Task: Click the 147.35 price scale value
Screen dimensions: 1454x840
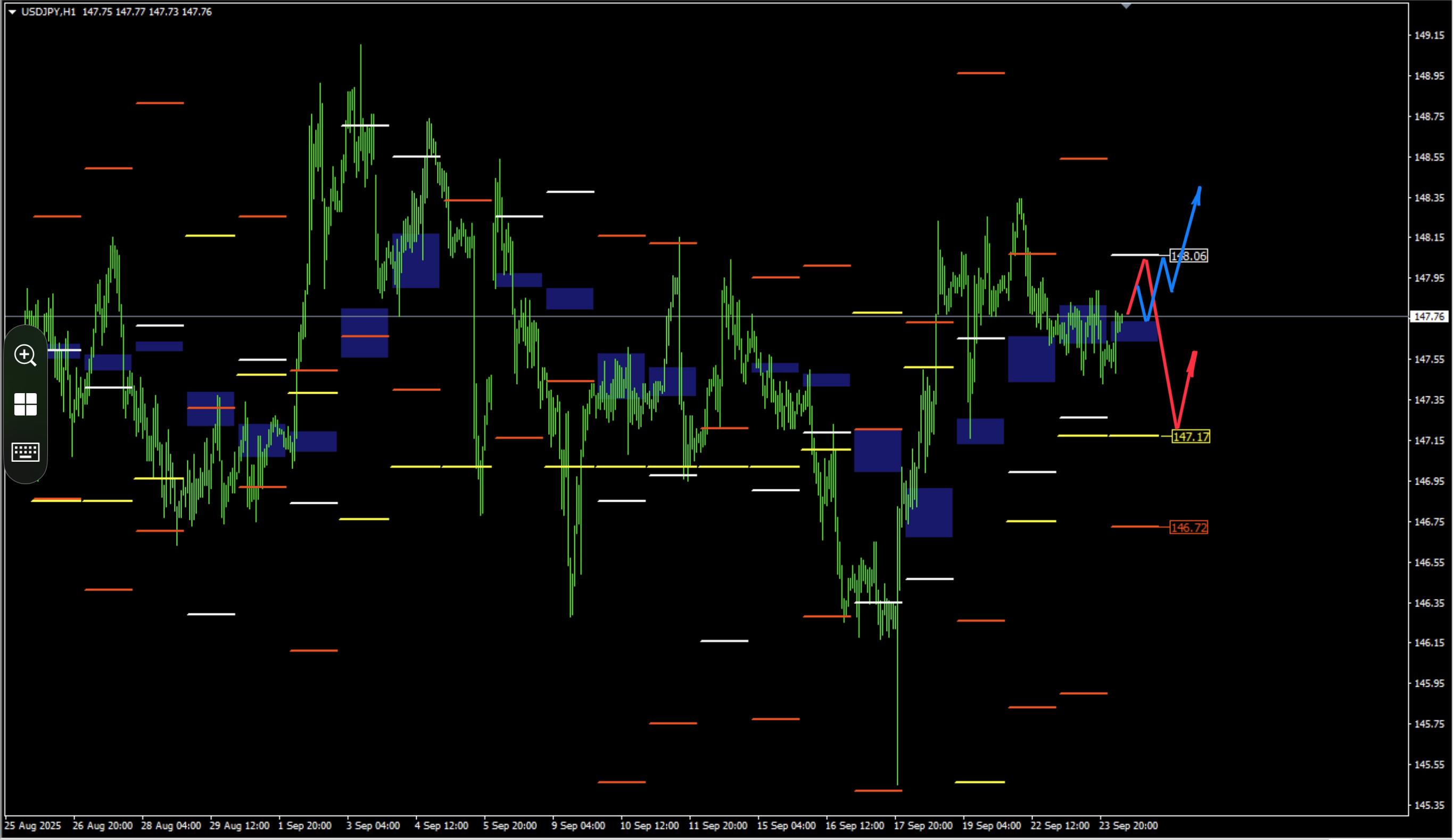Action: (x=1429, y=400)
